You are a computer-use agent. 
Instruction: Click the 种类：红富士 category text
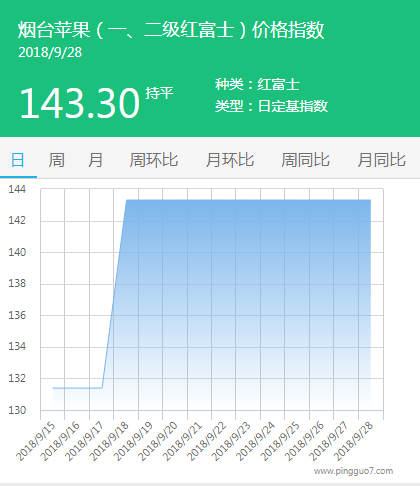[257, 84]
